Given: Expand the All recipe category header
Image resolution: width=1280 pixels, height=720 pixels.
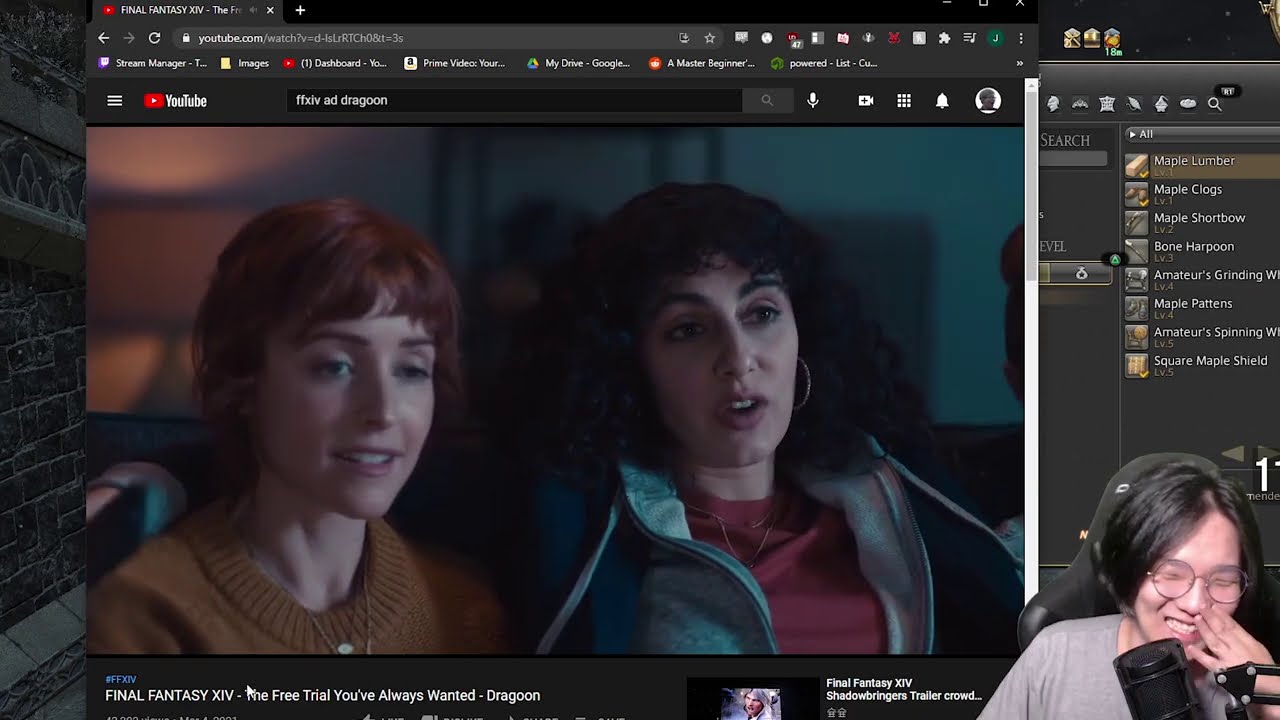Looking at the screenshot, I should tap(1200, 134).
